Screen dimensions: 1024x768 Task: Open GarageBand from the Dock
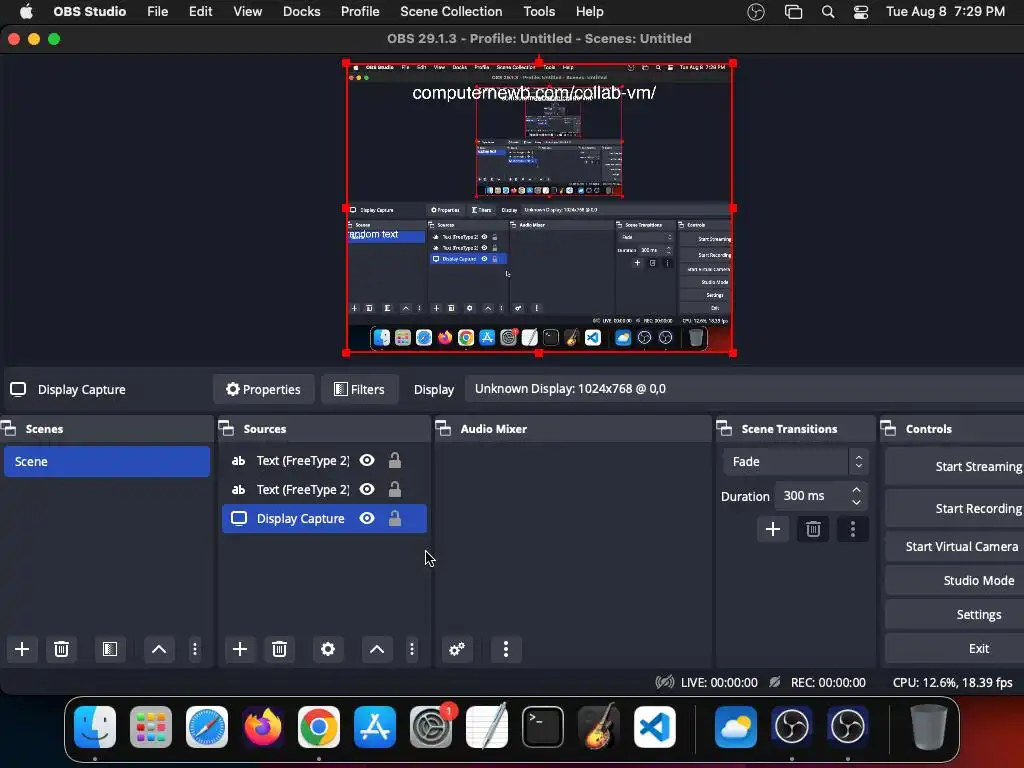pos(599,727)
